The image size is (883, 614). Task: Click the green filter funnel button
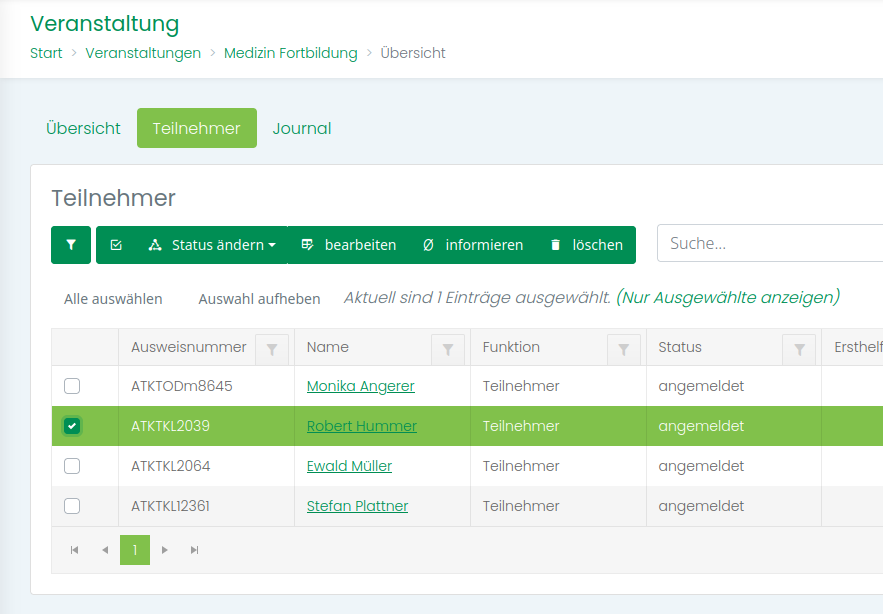(71, 245)
